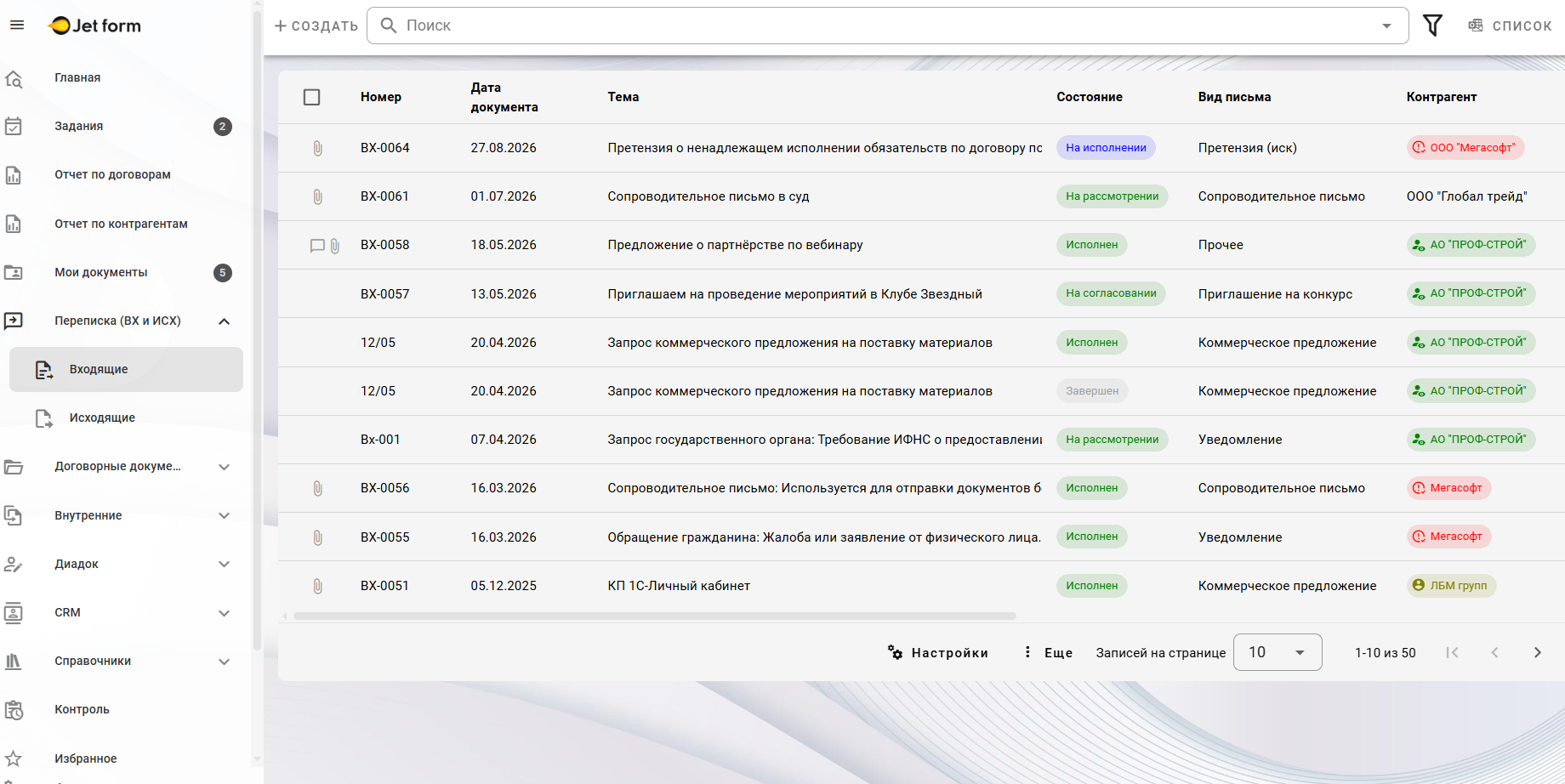Click the search magnifier icon
The image size is (1565, 784).
[389, 26]
